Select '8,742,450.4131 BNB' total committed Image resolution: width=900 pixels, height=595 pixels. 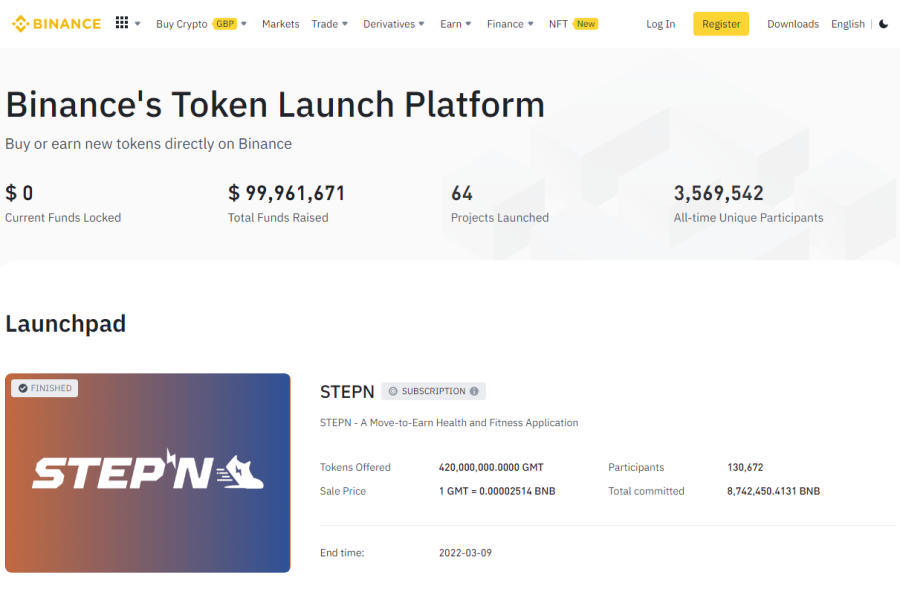click(773, 491)
